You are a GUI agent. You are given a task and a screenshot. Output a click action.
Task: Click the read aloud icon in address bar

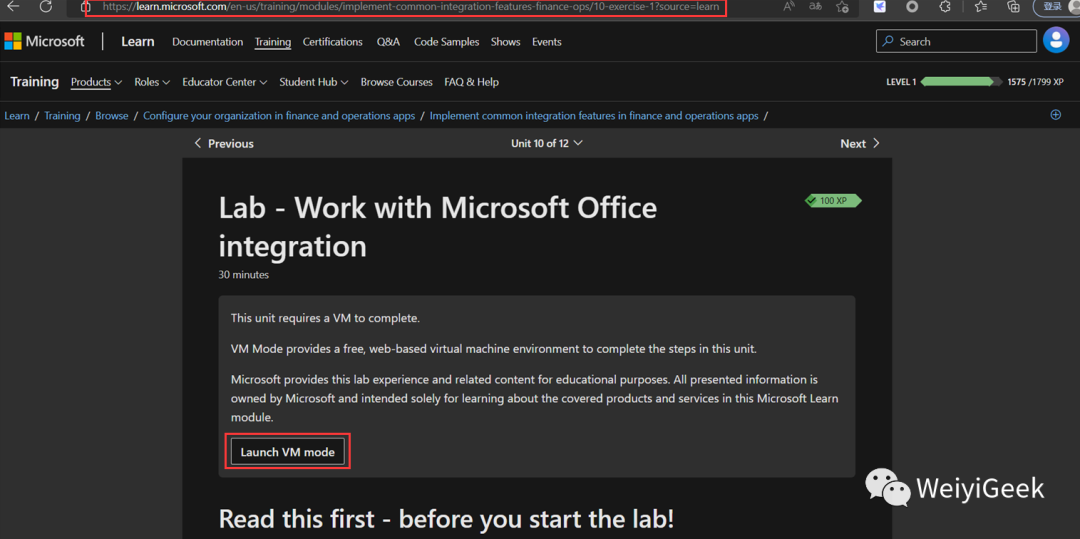(789, 7)
